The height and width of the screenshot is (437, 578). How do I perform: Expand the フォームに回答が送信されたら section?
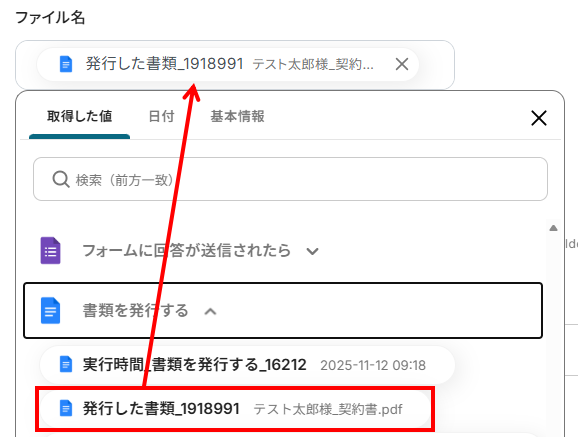coord(187,251)
